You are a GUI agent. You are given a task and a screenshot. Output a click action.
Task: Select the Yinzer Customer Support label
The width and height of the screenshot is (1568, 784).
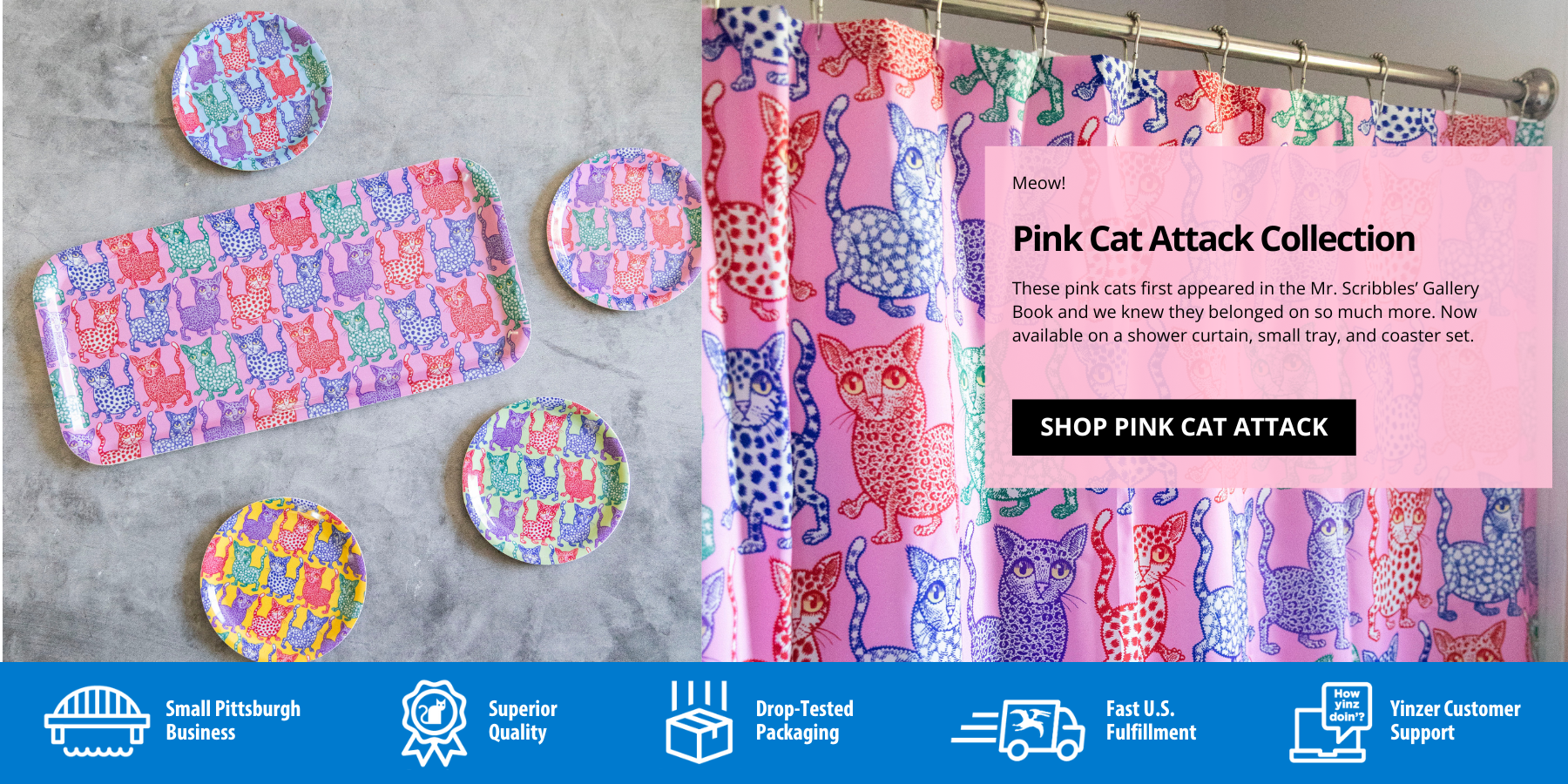tap(1455, 720)
